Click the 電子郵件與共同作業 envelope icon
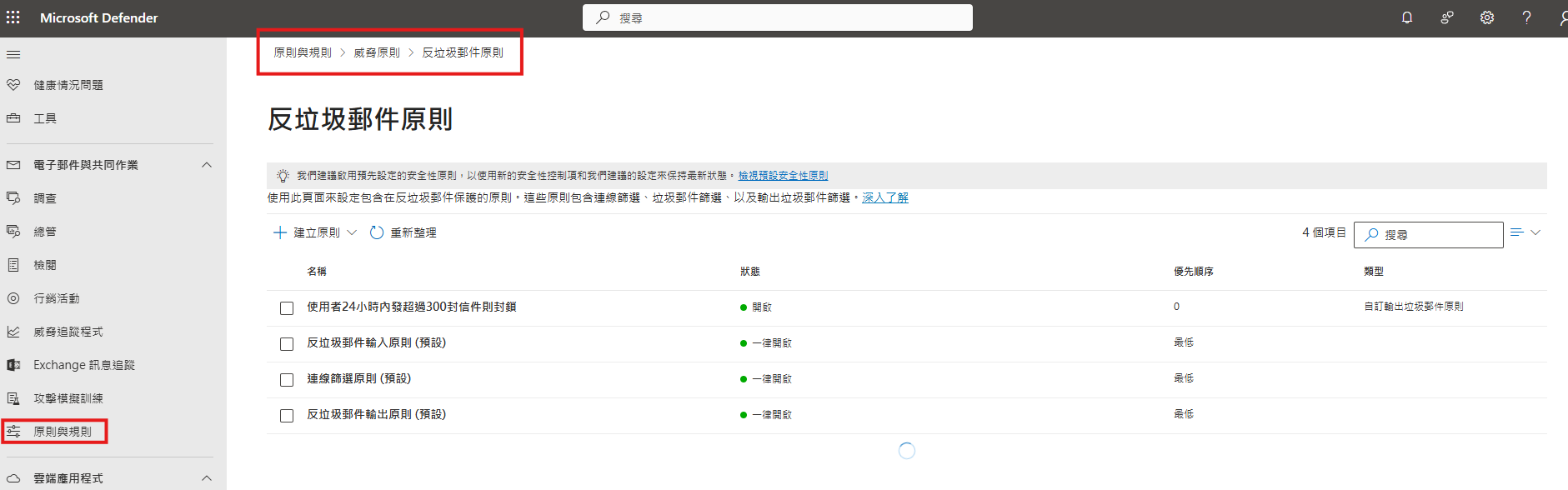1568x490 pixels. click(13, 165)
